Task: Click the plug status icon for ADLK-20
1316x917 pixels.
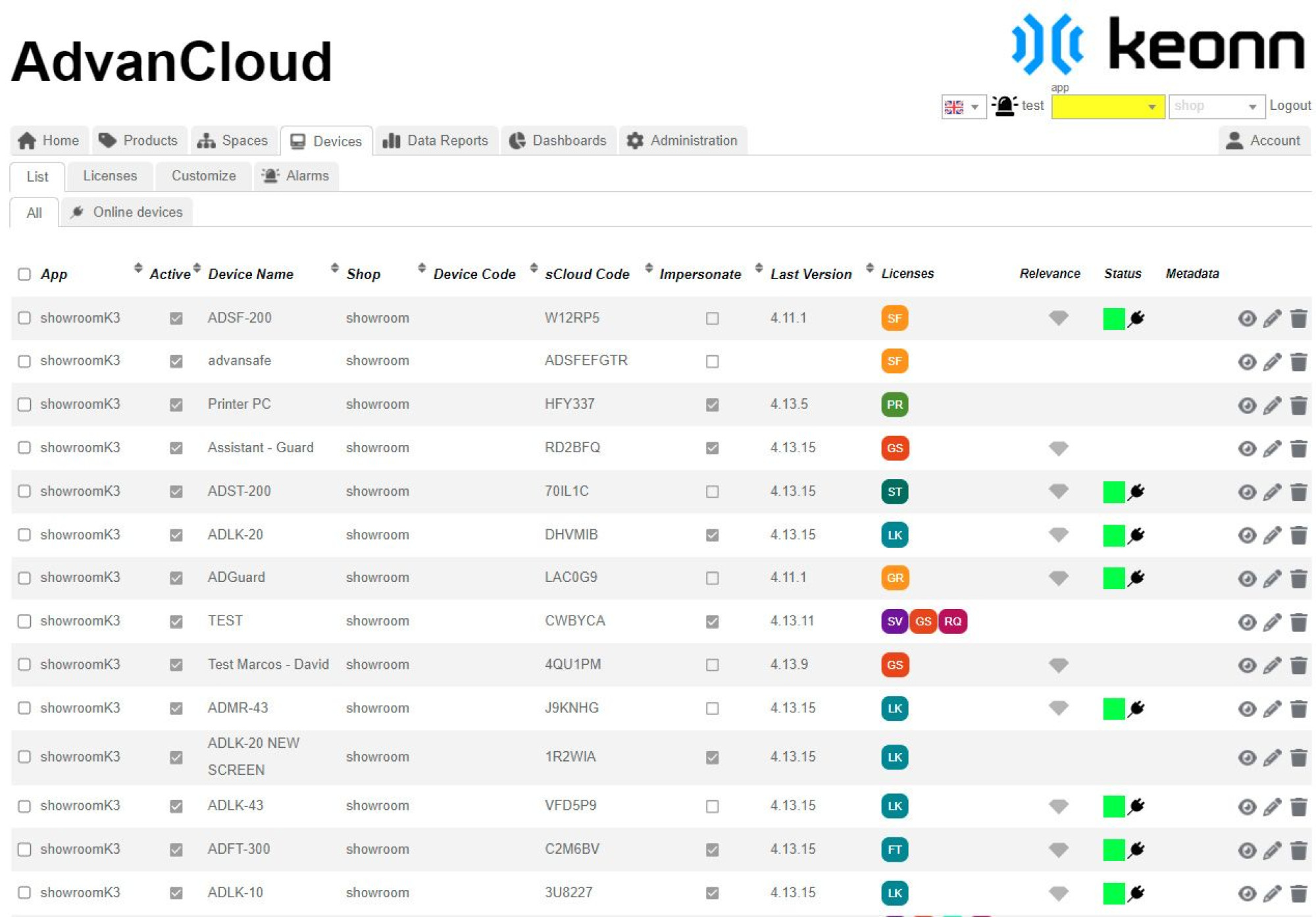Action: coord(1136,535)
